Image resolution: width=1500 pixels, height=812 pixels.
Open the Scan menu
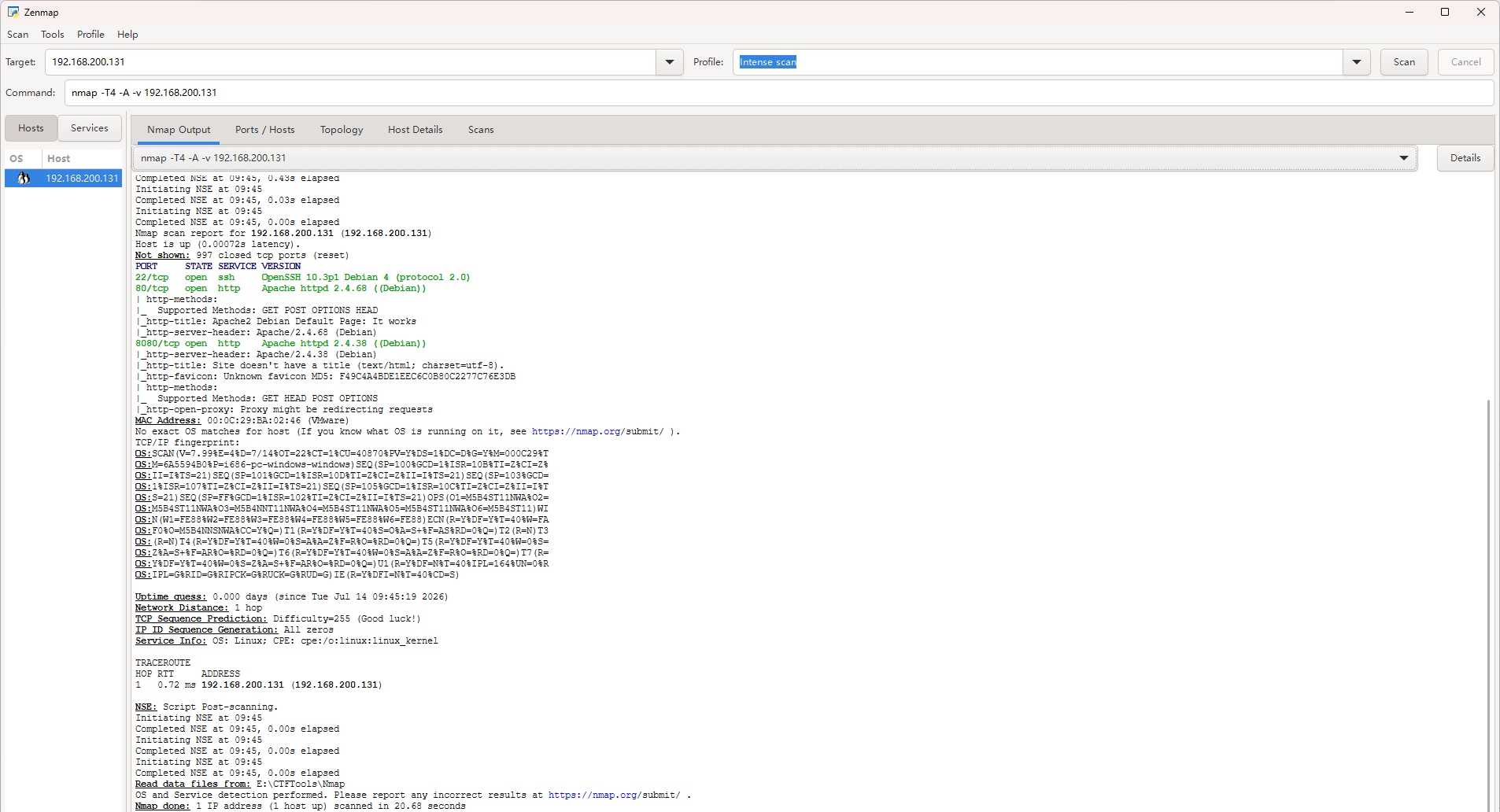[x=18, y=35]
